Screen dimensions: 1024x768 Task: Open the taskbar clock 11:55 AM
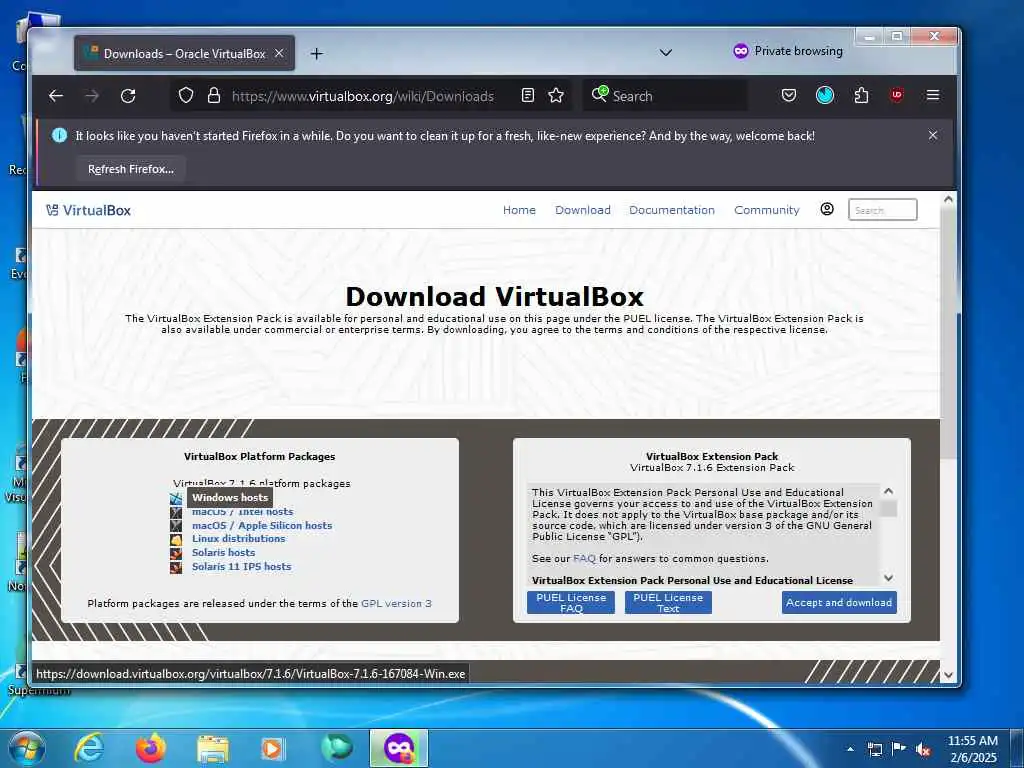click(x=972, y=748)
